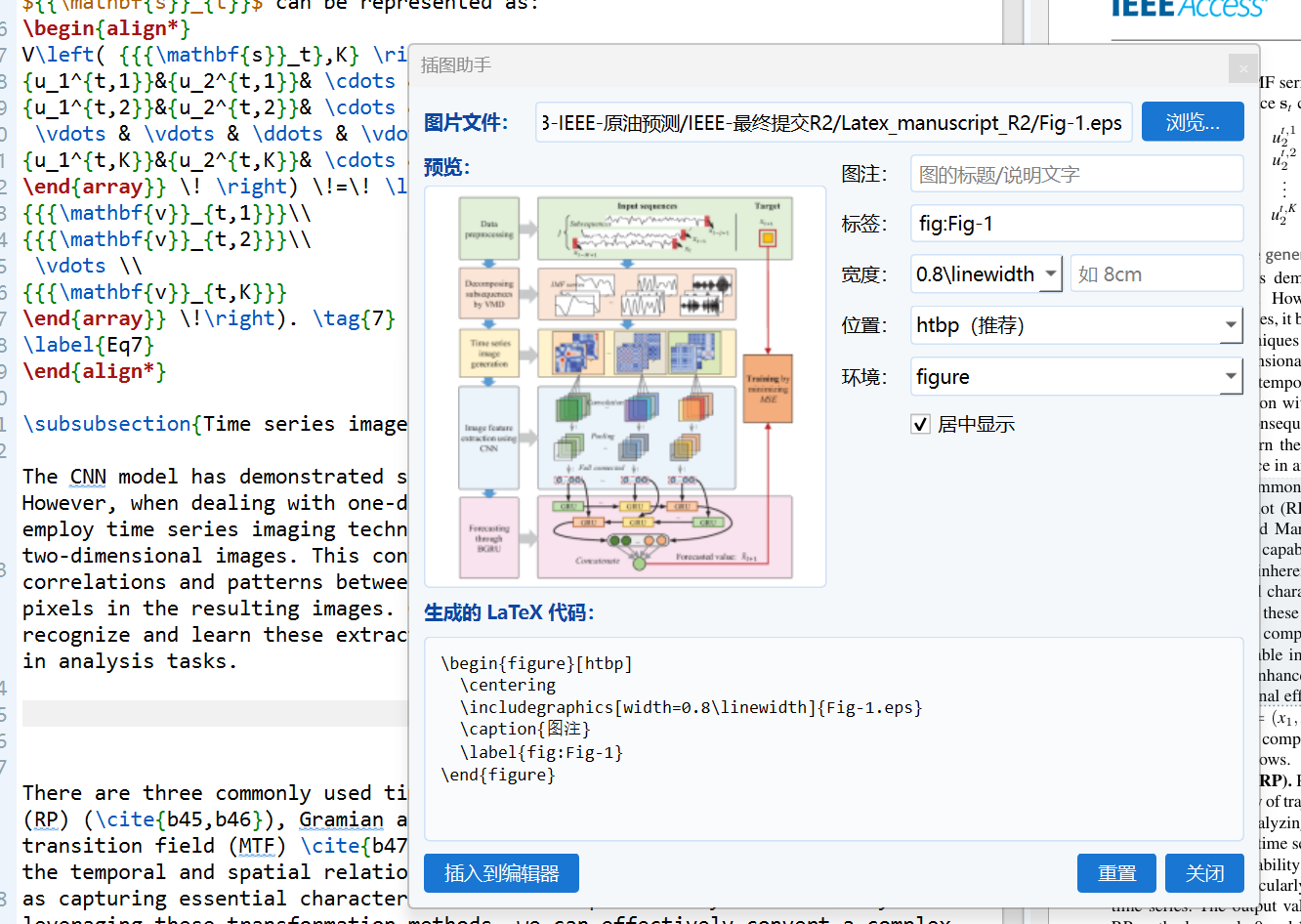Click the 插入到编辑器 button

coord(501,873)
